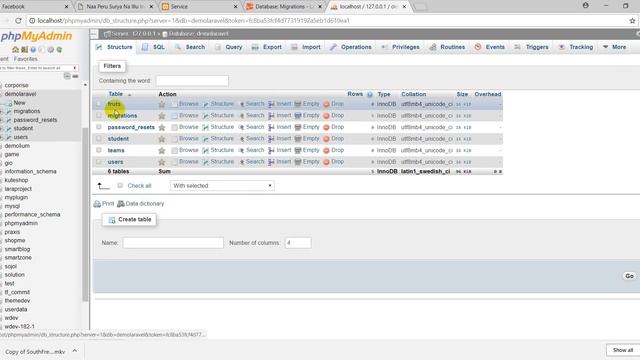Tick the password_resets table checkbox

98,127
